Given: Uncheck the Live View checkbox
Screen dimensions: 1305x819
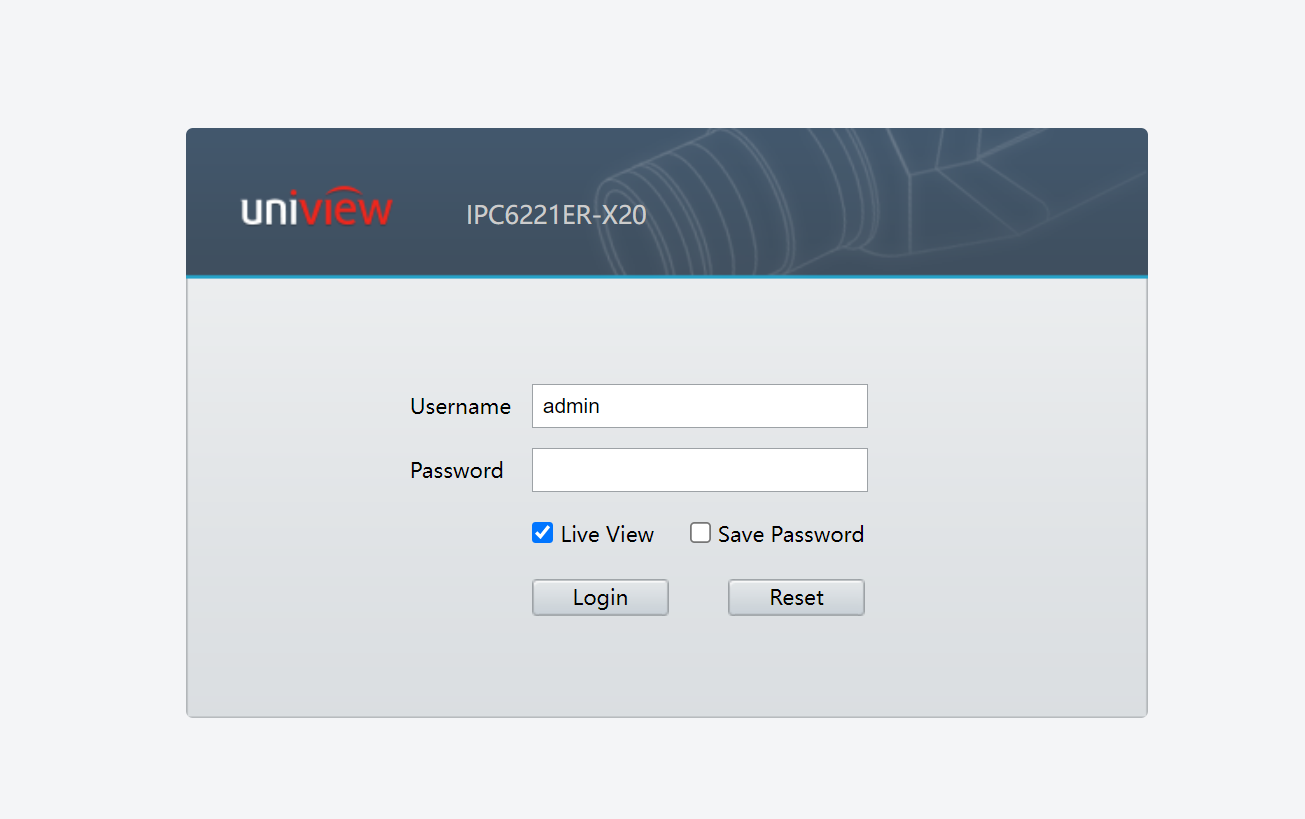Looking at the screenshot, I should tap(542, 533).
